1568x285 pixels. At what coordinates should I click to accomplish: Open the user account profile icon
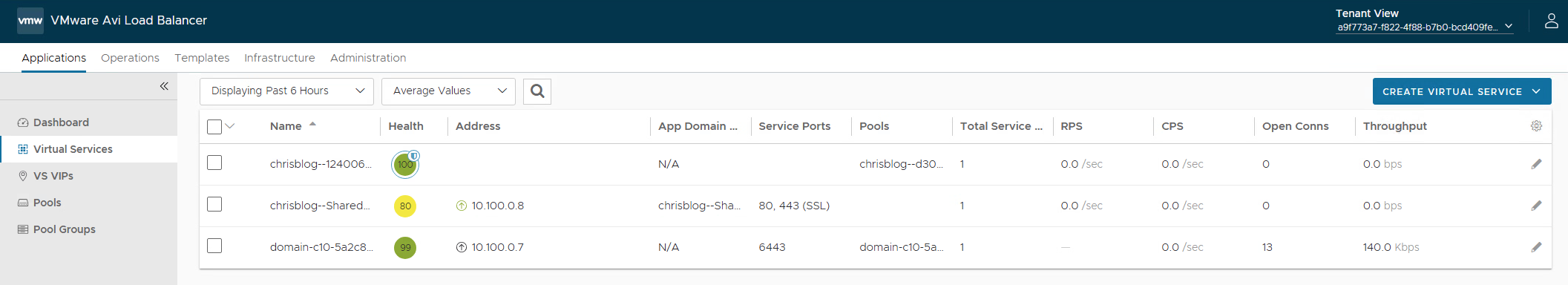[1551, 21]
